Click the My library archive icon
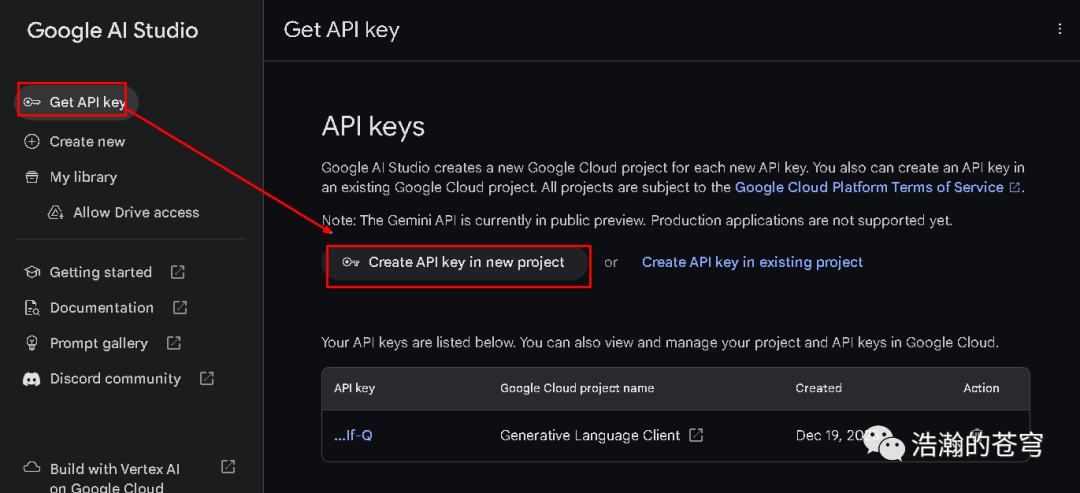This screenshot has width=1080, height=493. (32, 177)
